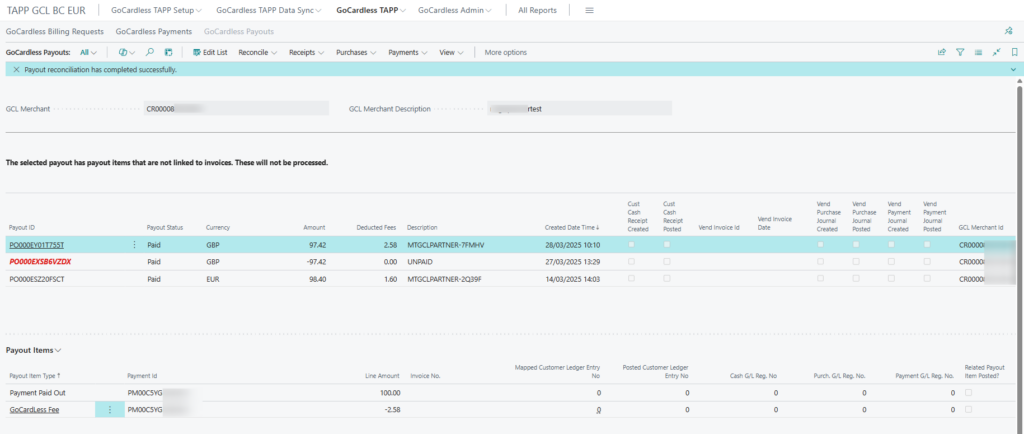The height and width of the screenshot is (434, 1024).
Task: Click the GCL Merchant field
Action: 236,109
